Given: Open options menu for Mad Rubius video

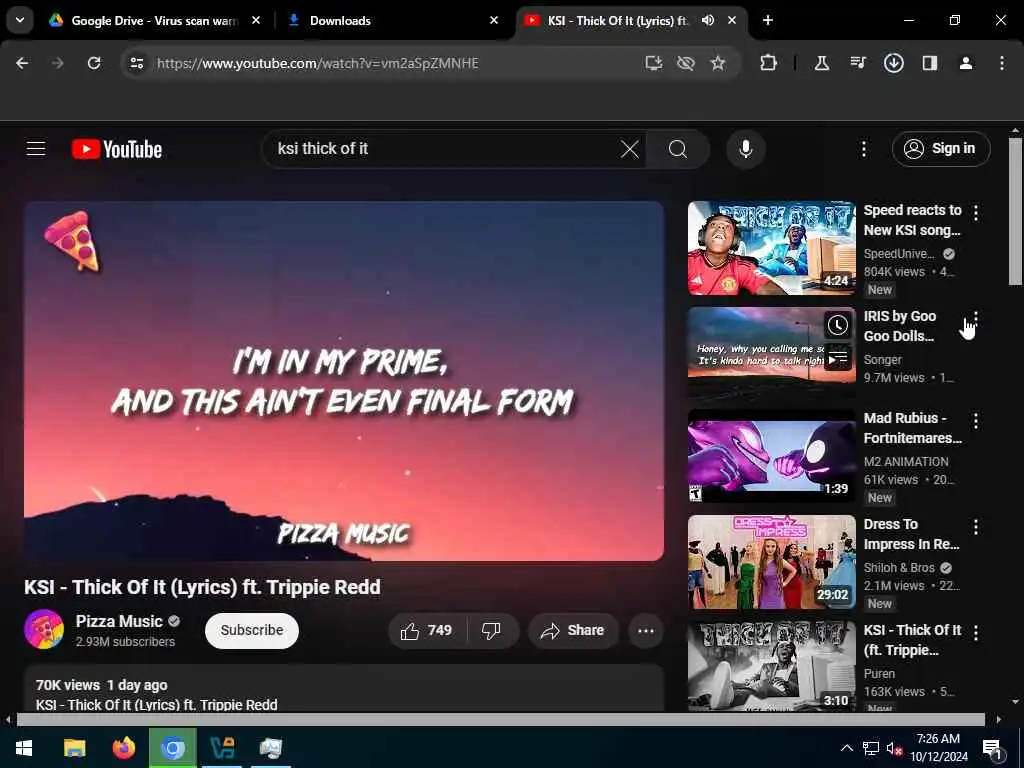Looking at the screenshot, I should pyautogui.click(x=976, y=421).
